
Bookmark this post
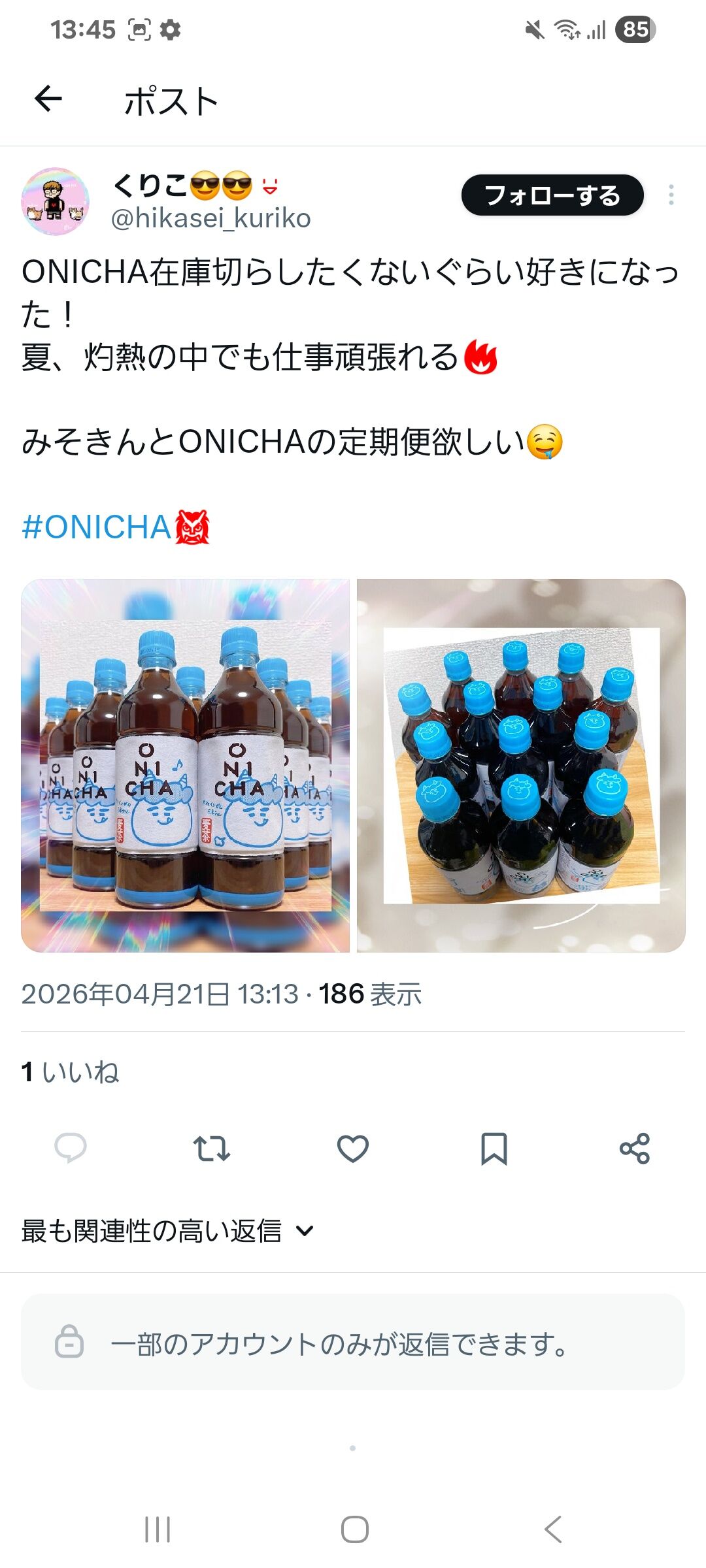point(494,1149)
